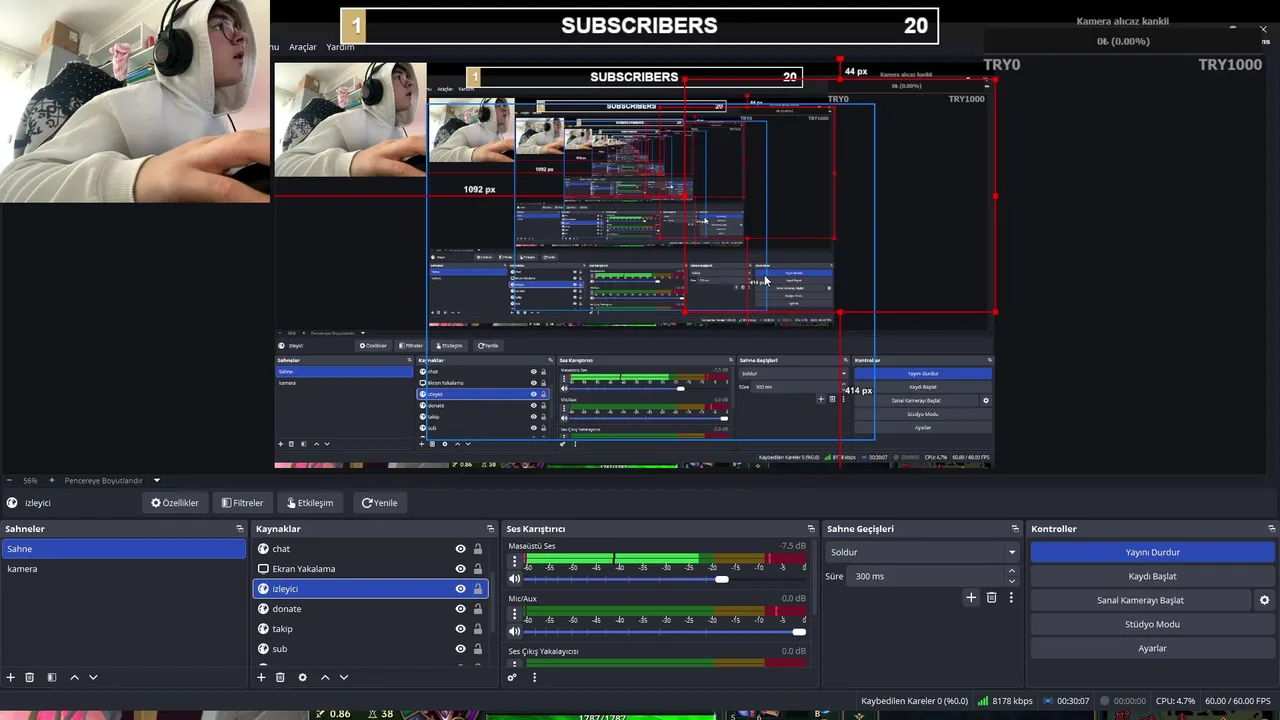Add a scene transition with plus icon
Screen dimensions: 1280x720
(970, 597)
